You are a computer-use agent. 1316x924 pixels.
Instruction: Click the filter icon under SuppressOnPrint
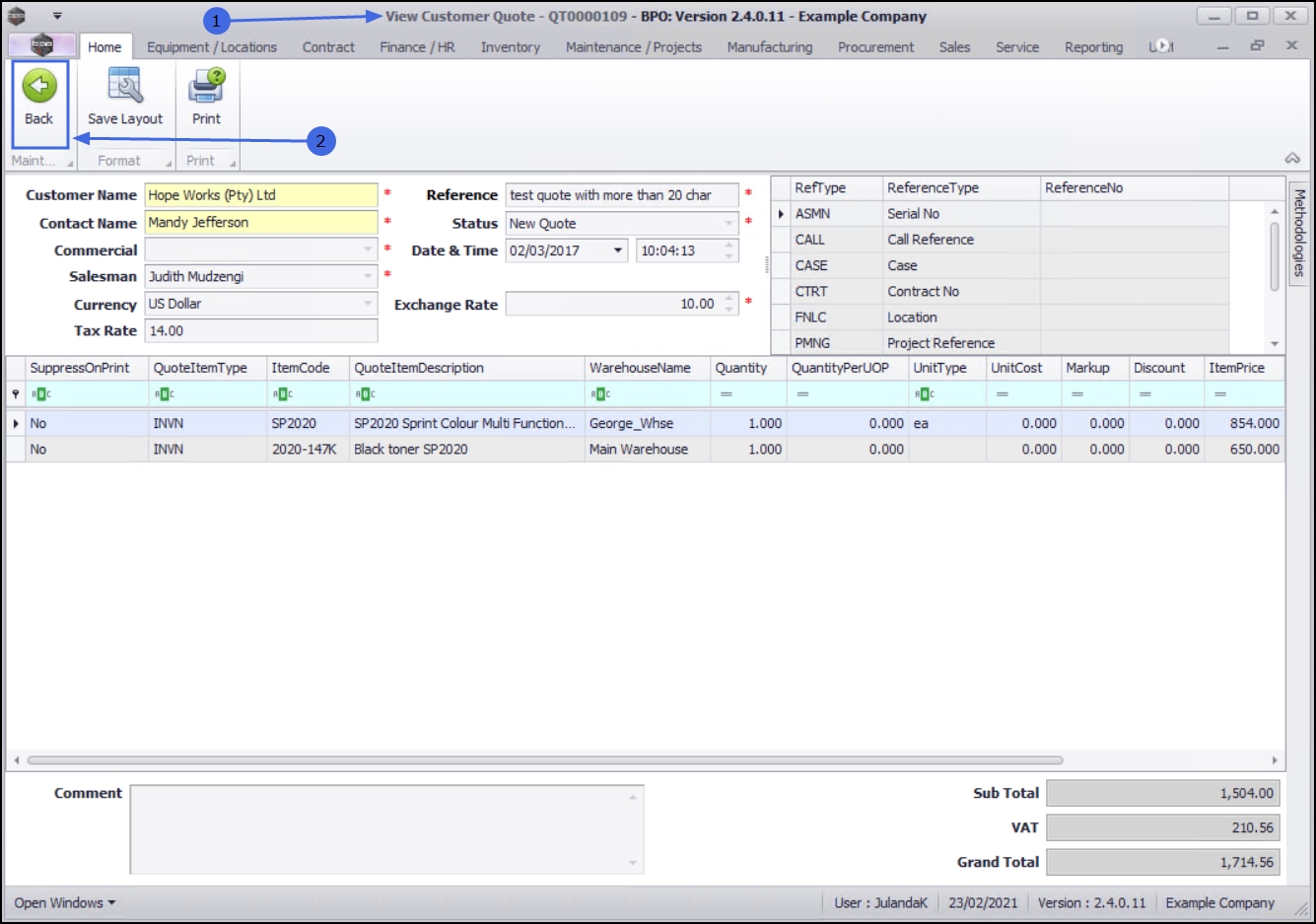[40, 394]
